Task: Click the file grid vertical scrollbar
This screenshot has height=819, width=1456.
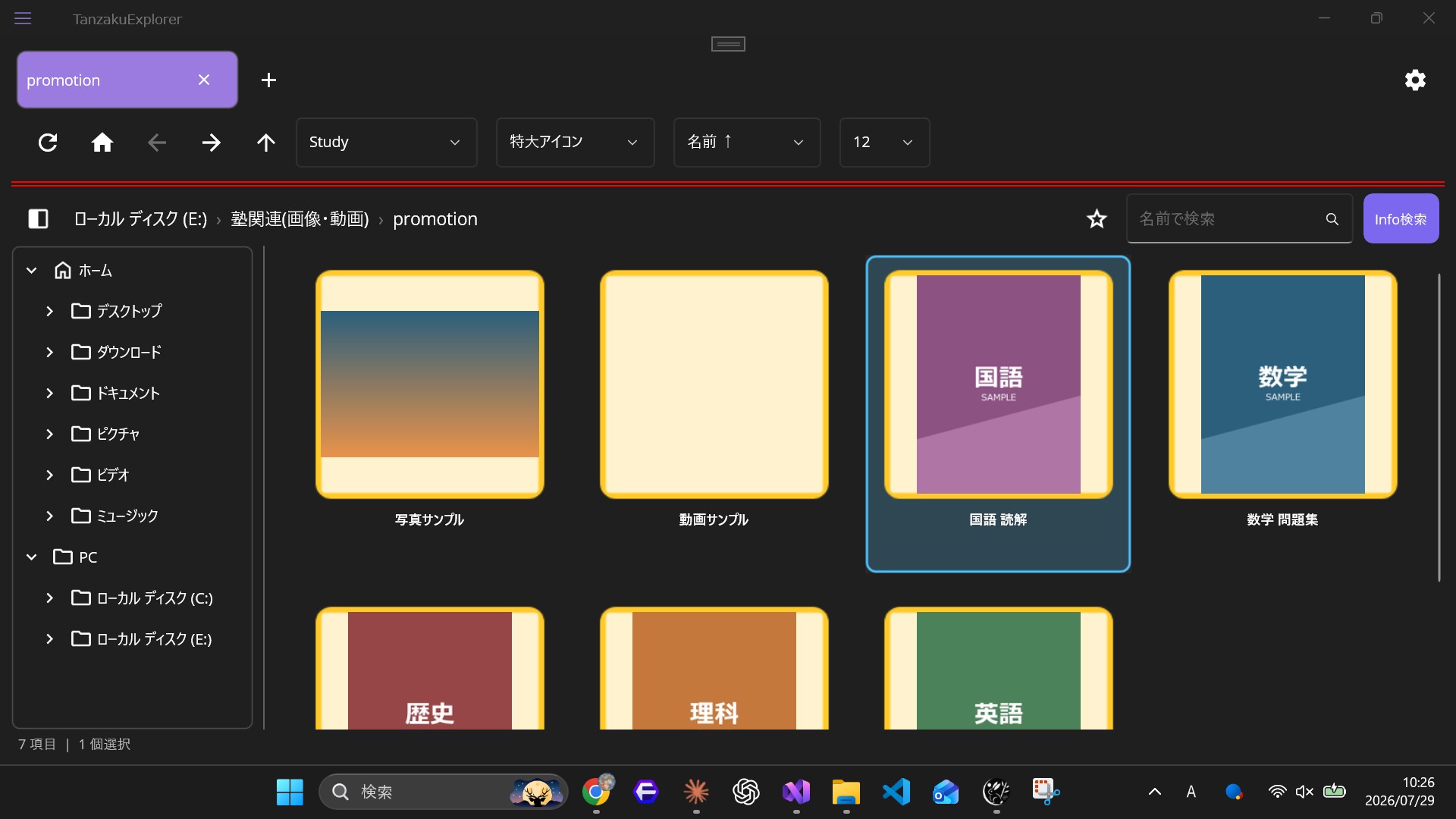Action: [1439, 427]
